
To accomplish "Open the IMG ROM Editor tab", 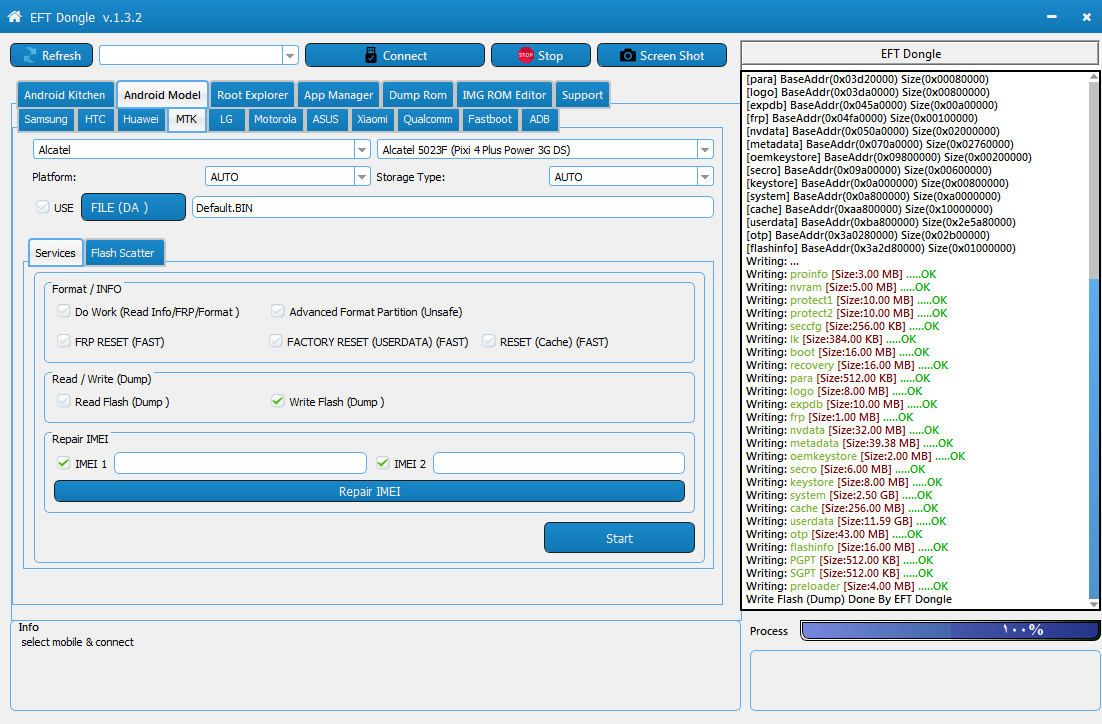I will 504,95.
